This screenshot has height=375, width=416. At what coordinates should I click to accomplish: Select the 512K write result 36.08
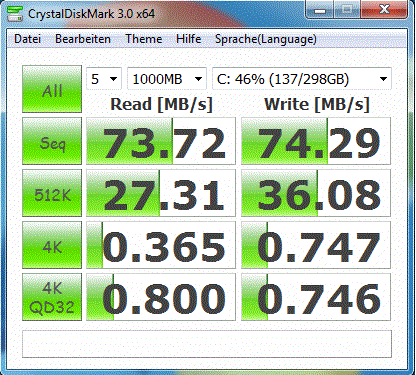316,193
